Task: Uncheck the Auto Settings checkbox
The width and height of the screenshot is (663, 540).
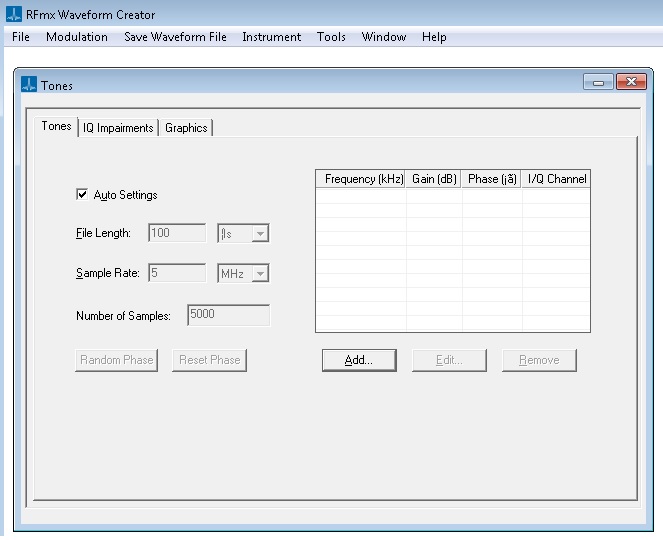Action: 82,194
